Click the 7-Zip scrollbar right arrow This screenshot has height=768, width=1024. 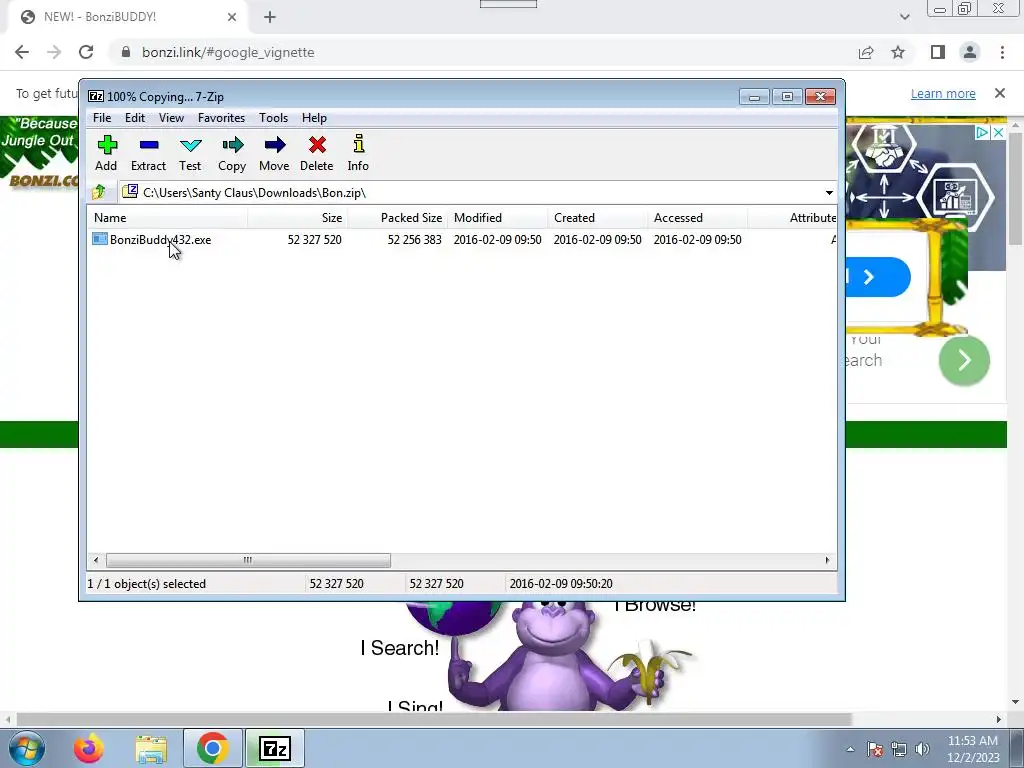tap(827, 560)
